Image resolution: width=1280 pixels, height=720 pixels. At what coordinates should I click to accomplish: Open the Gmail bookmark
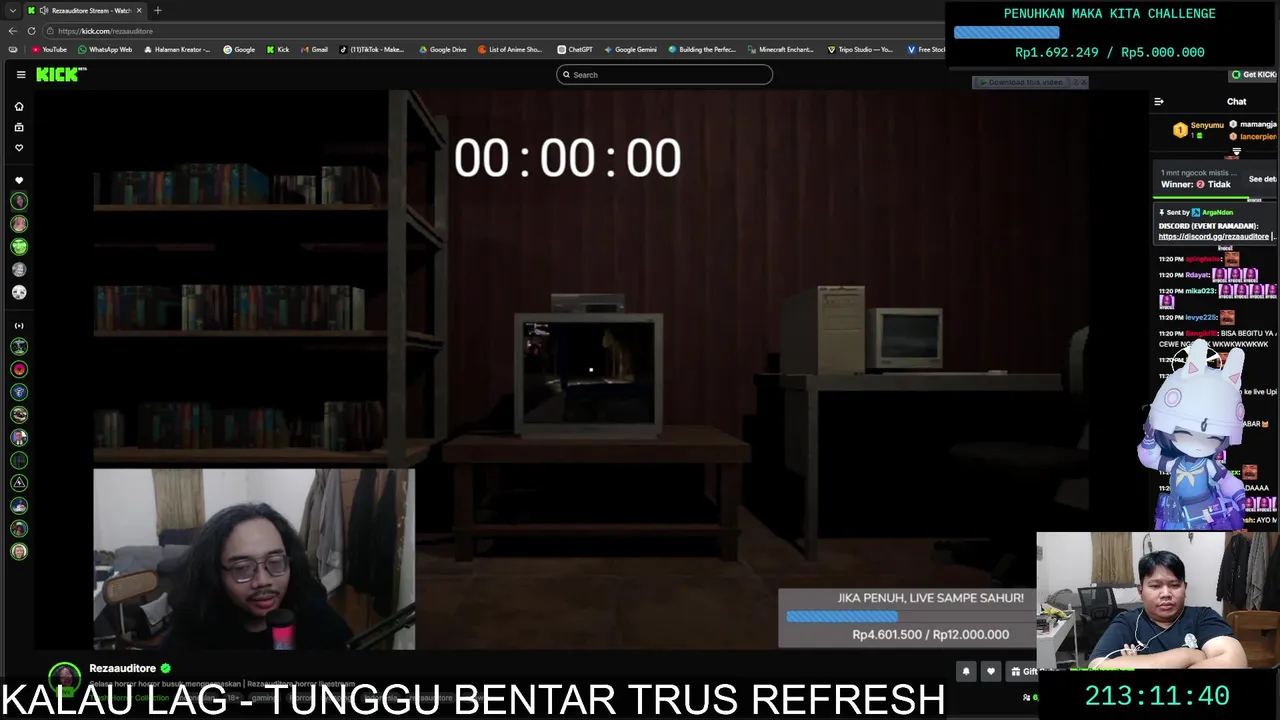[314, 49]
